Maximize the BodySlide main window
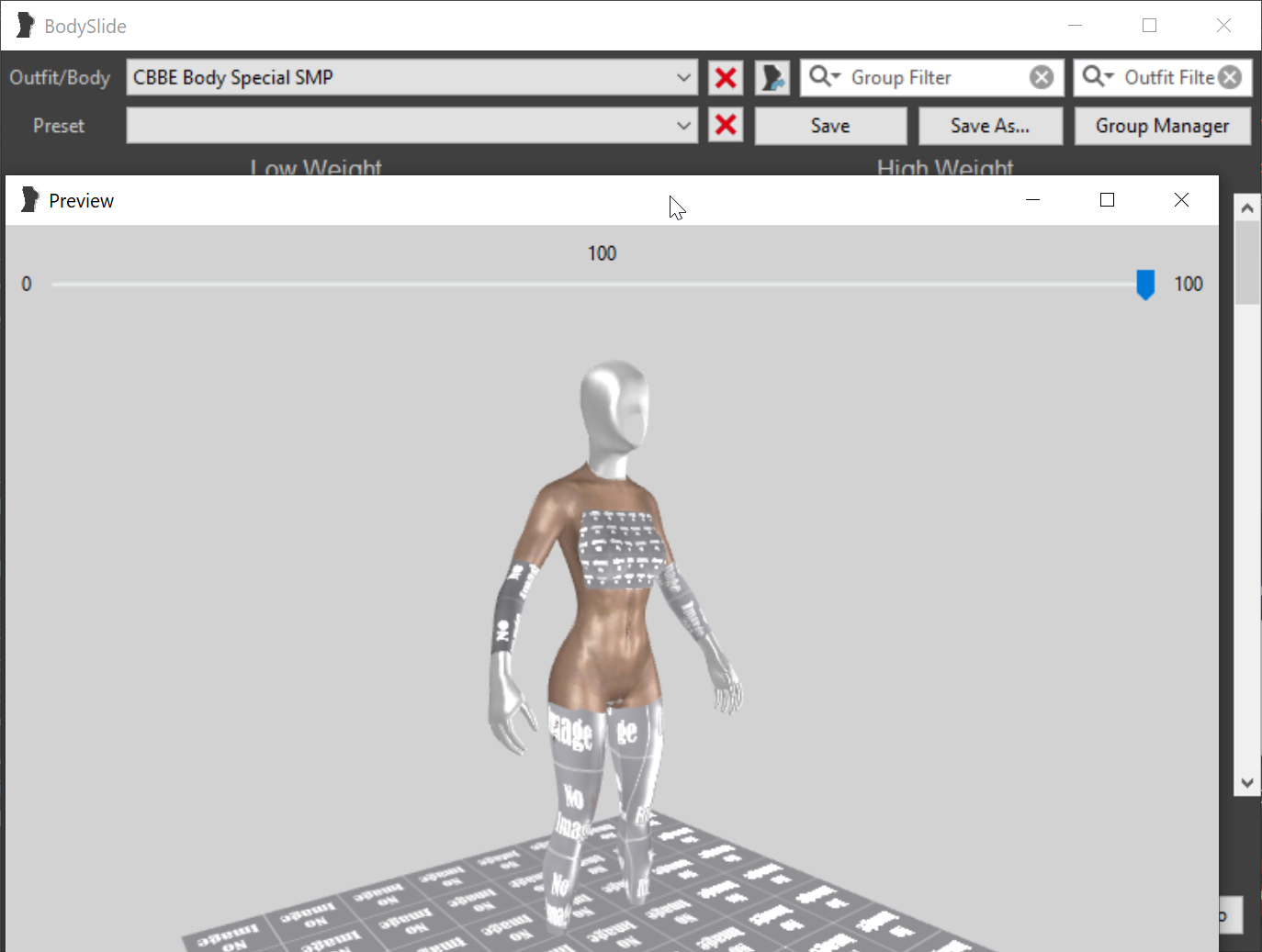The height and width of the screenshot is (952, 1262). [x=1149, y=26]
